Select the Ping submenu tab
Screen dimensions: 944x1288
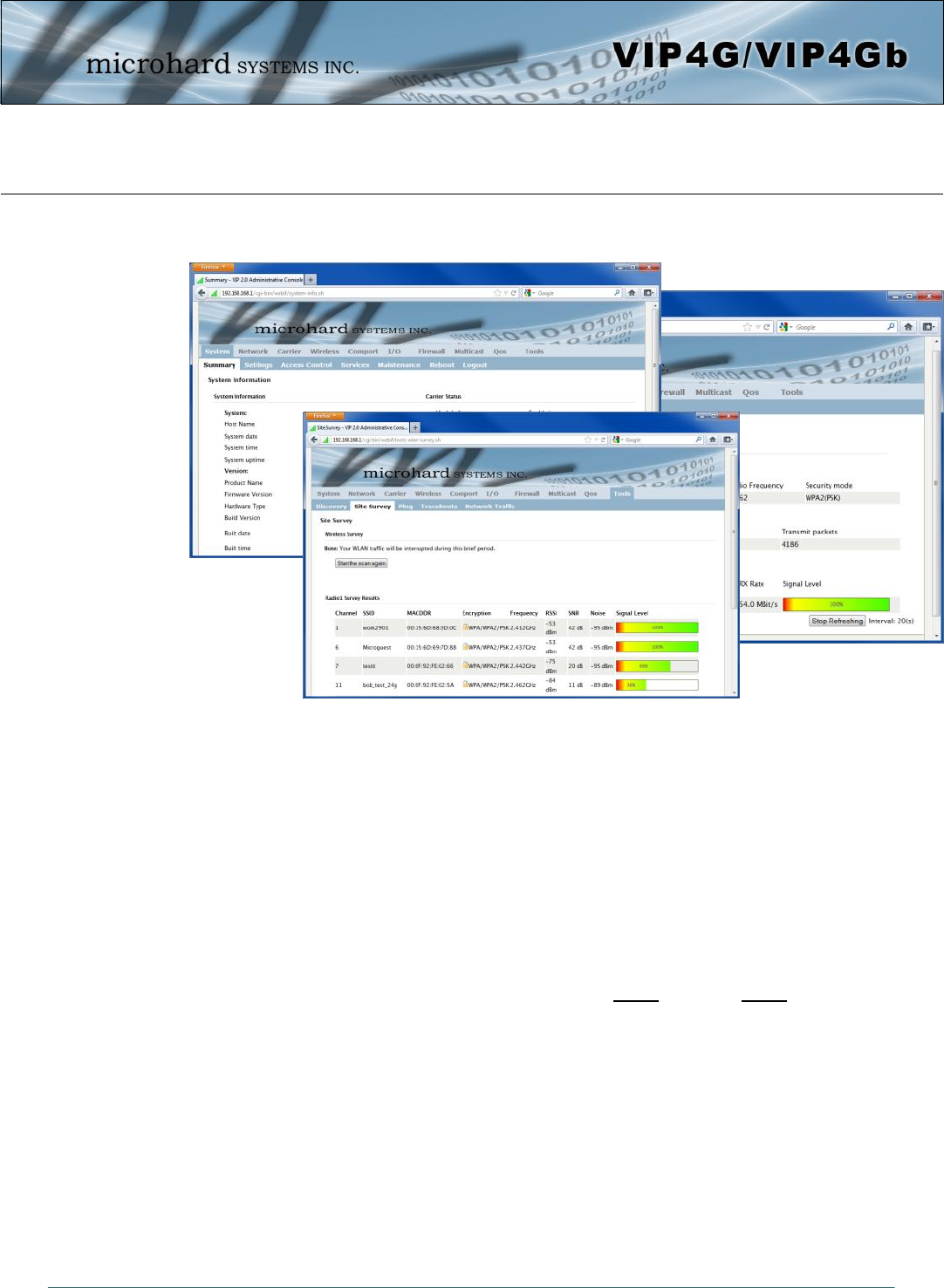coord(406,506)
